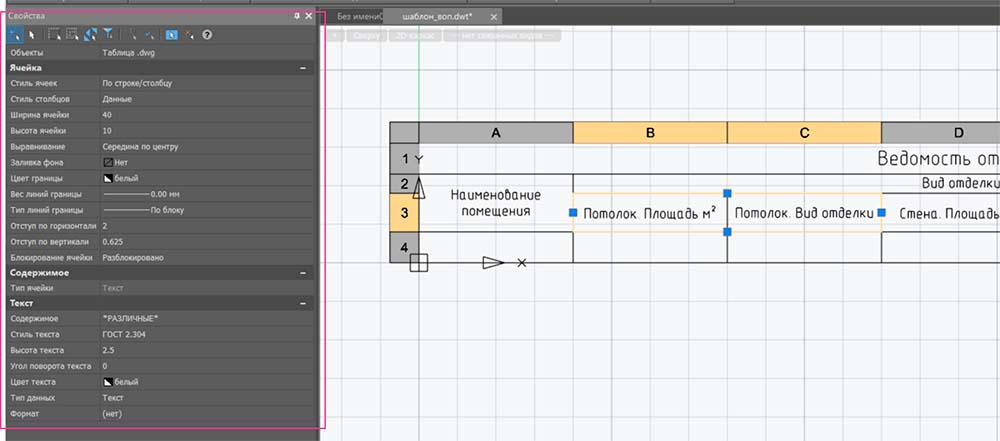The image size is (1000, 441).
Task: Click the blue arrows selection icon
Action: pyautogui.click(x=90, y=34)
